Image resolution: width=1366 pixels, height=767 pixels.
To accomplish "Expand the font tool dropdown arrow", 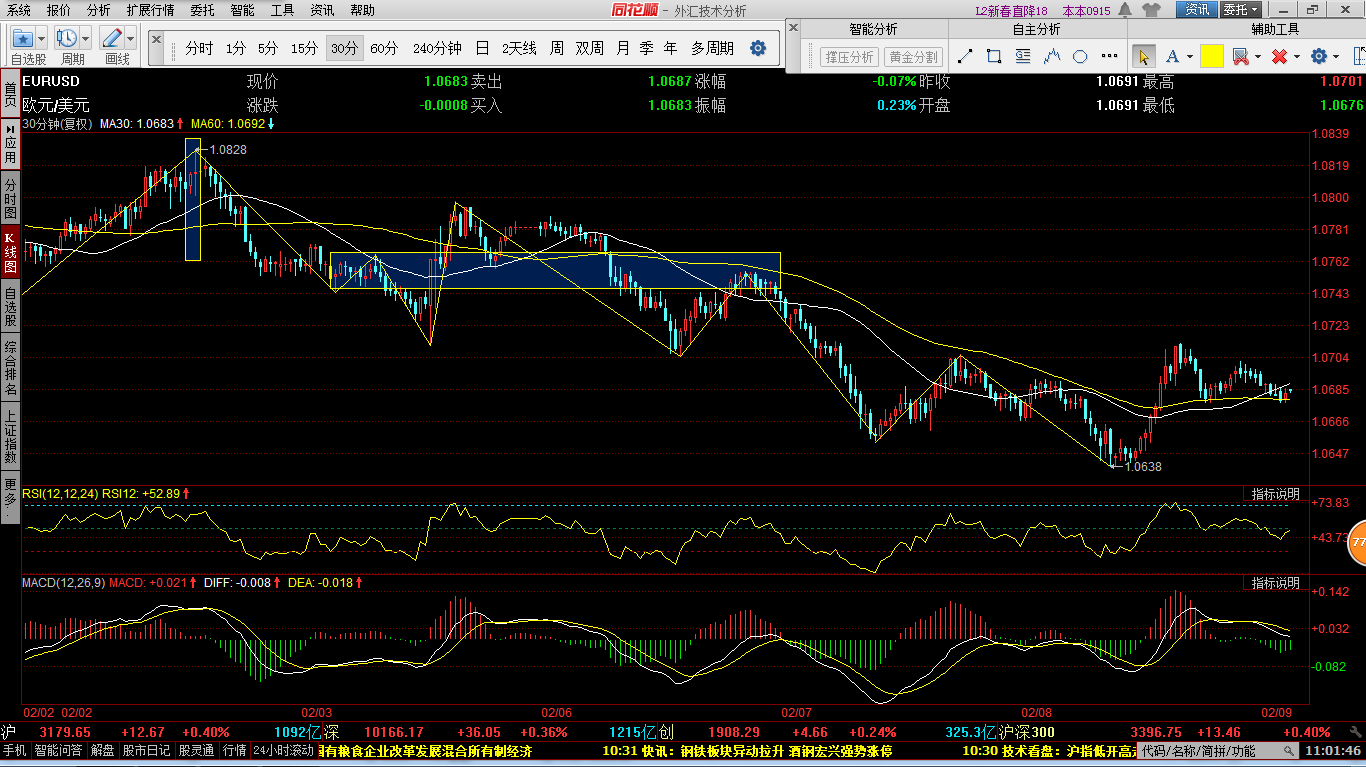I will click(1189, 57).
